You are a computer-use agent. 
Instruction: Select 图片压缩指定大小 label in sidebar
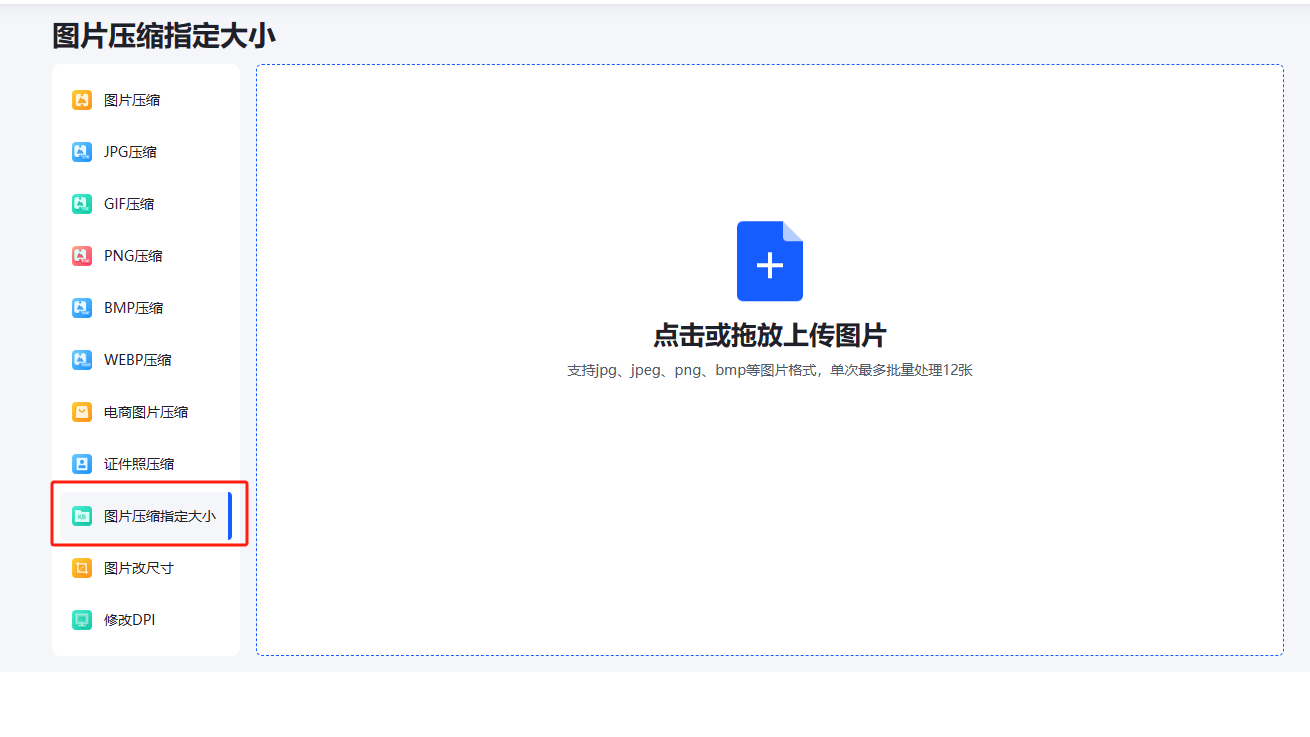[160, 516]
